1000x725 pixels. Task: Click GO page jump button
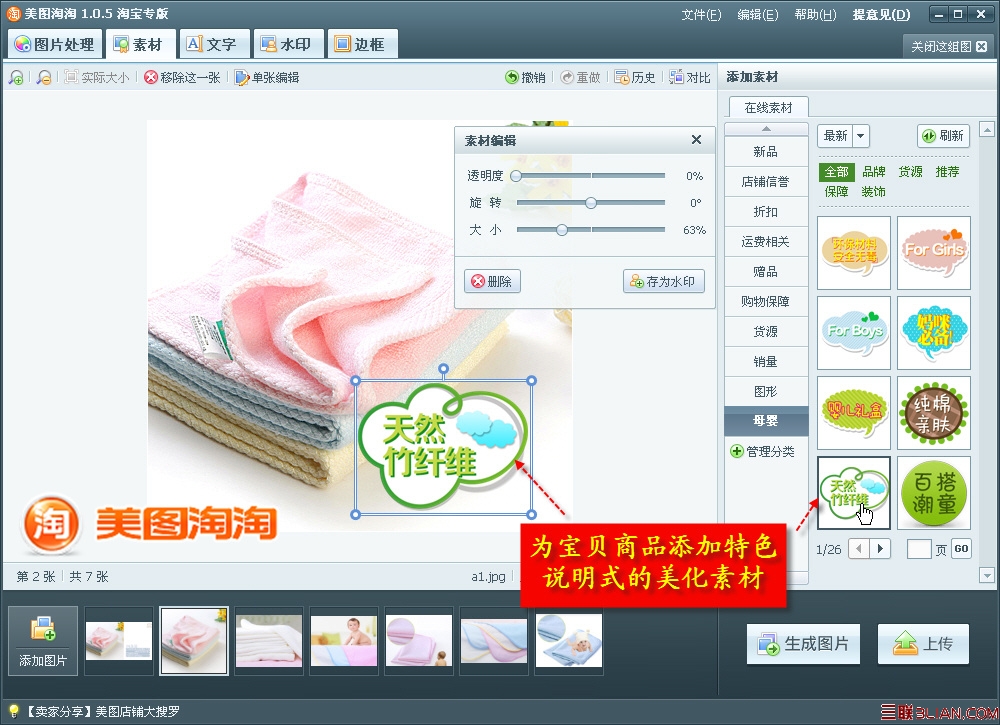click(x=961, y=548)
